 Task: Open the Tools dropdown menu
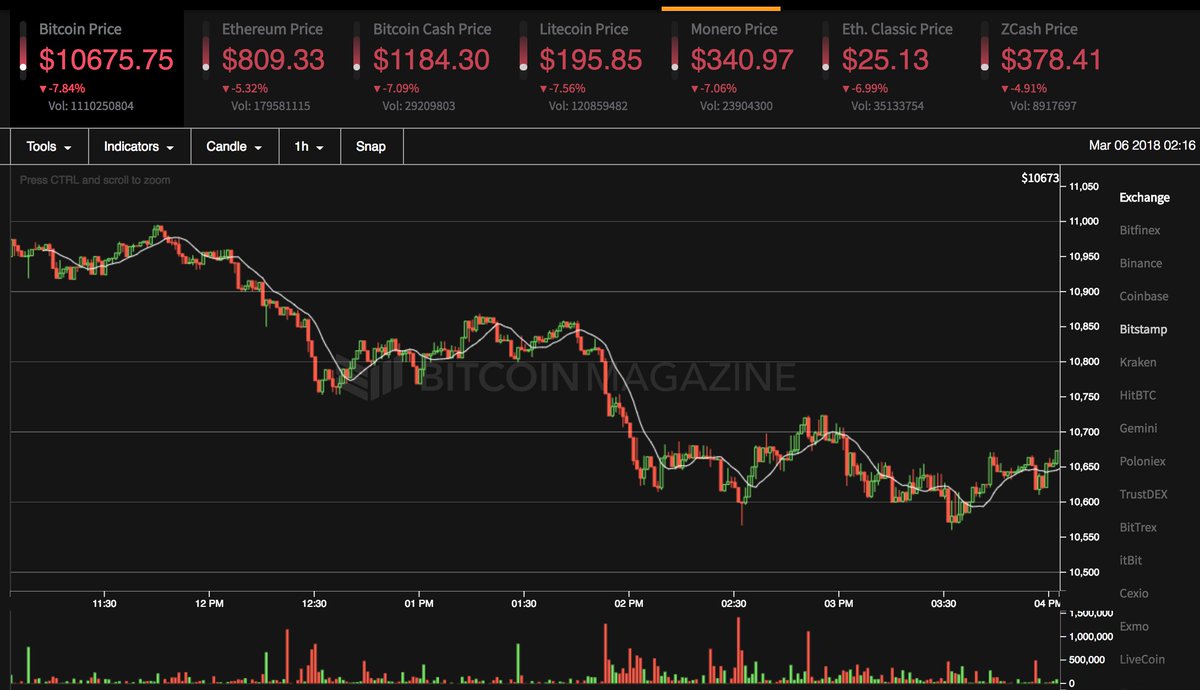coord(49,146)
